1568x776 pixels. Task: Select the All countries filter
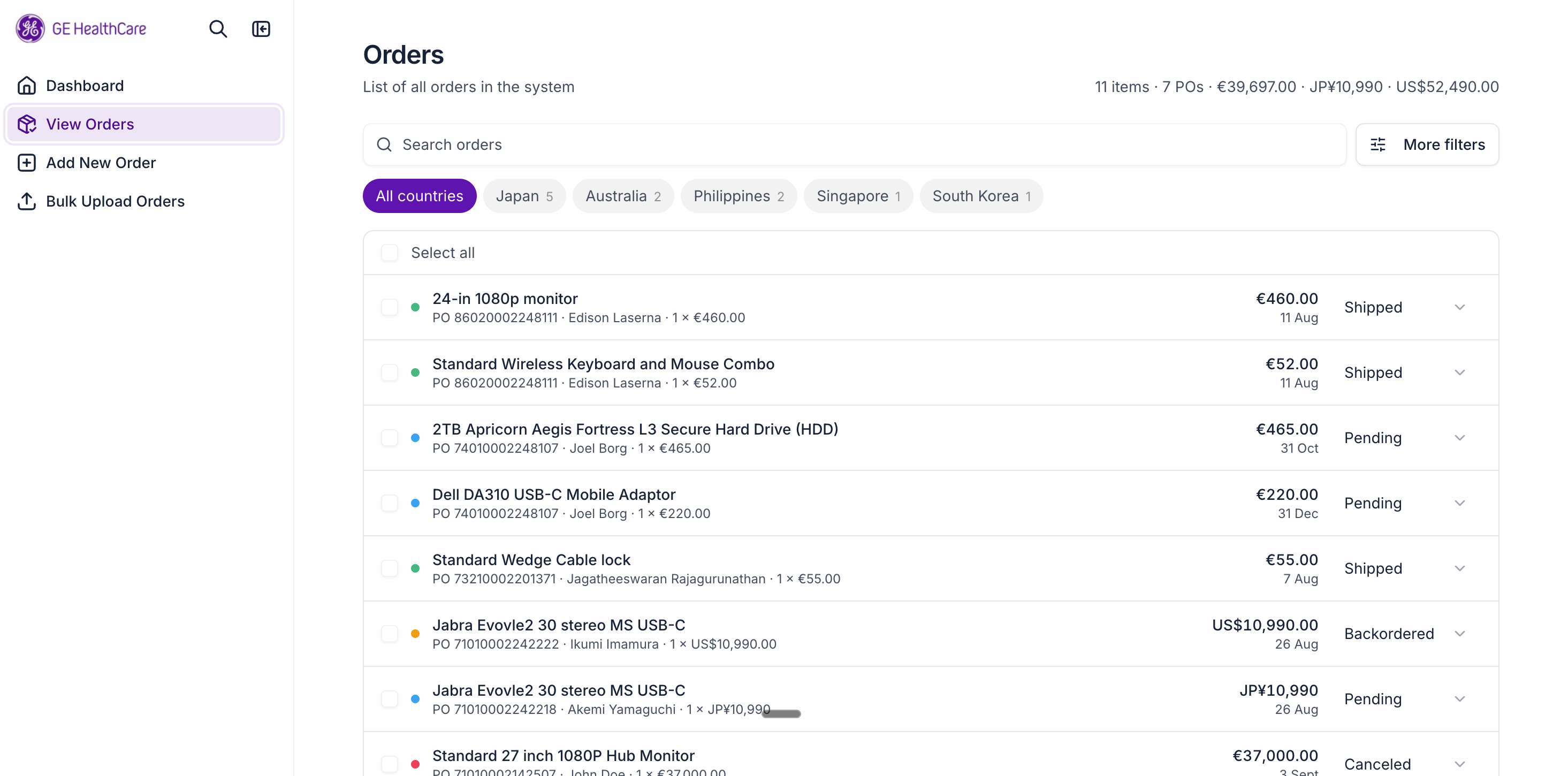[420, 196]
